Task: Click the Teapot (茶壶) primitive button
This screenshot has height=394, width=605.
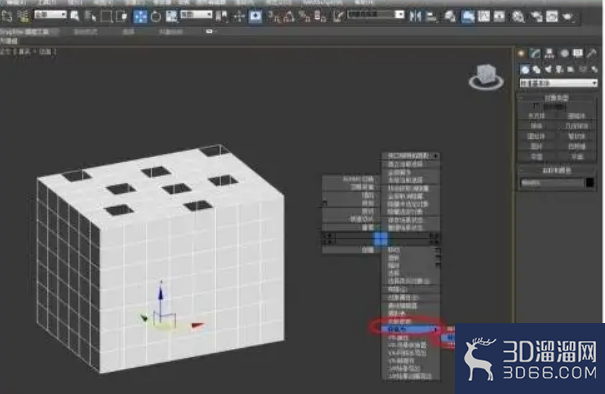Action: [536, 156]
